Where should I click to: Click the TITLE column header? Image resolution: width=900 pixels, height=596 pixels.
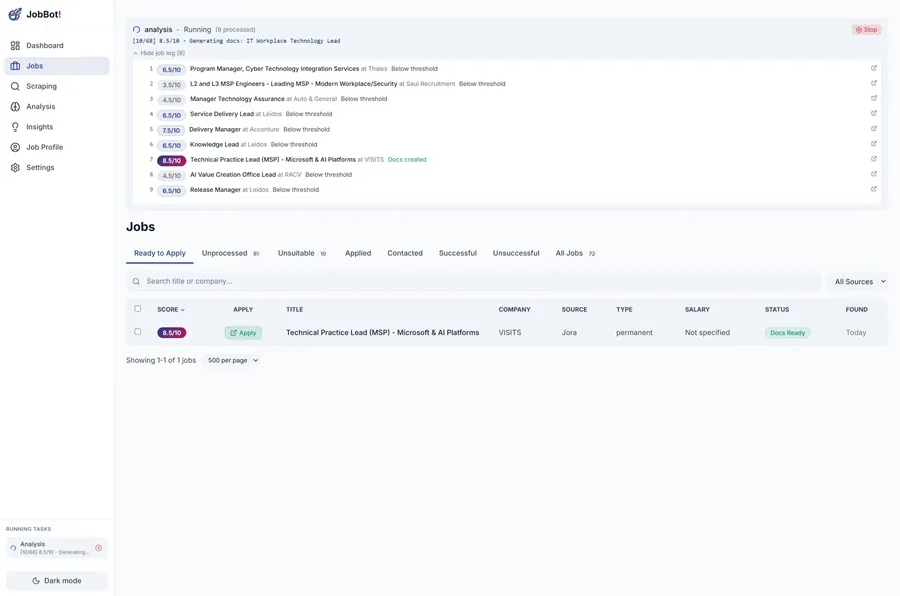pyautogui.click(x=294, y=309)
